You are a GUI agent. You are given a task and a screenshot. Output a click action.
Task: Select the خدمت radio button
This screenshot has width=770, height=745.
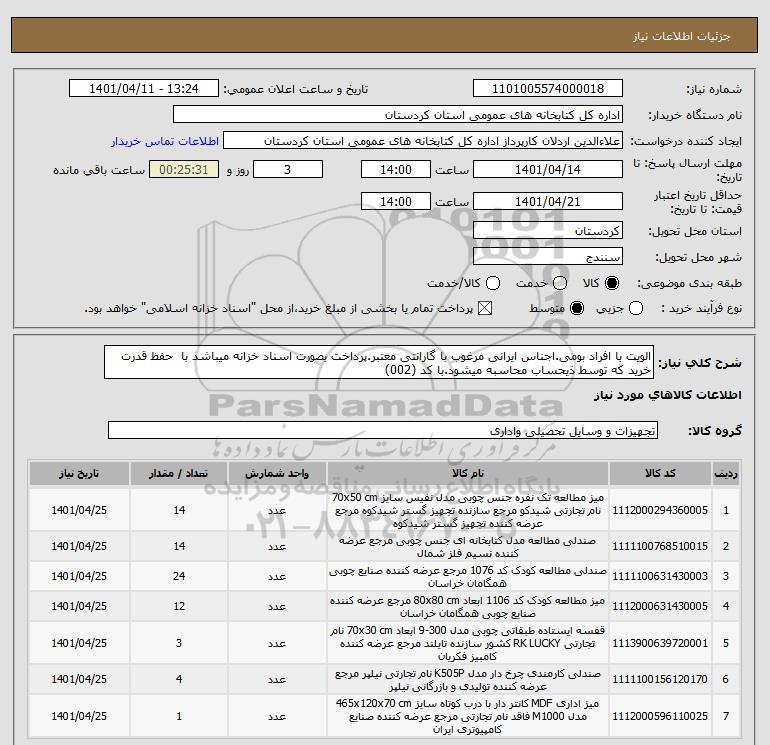560,283
